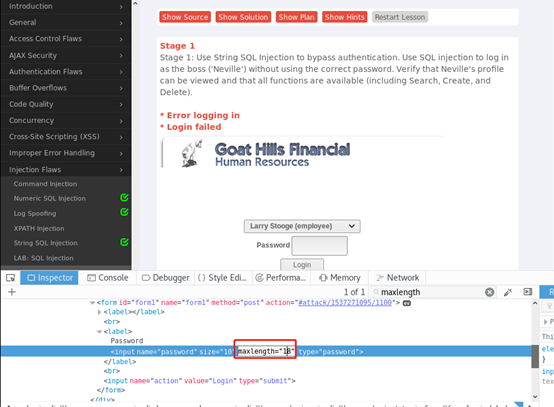Click the Restart Lesson button
The width and height of the screenshot is (554, 407).
click(400, 17)
